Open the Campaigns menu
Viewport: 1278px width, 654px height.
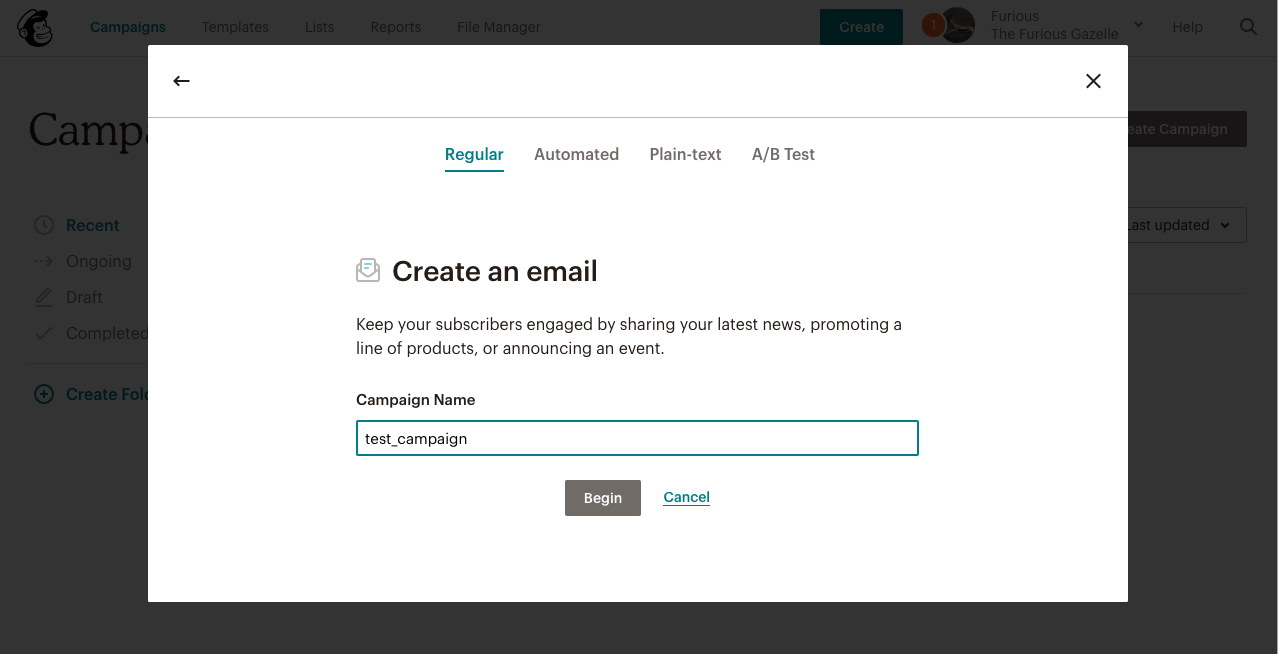pos(128,27)
